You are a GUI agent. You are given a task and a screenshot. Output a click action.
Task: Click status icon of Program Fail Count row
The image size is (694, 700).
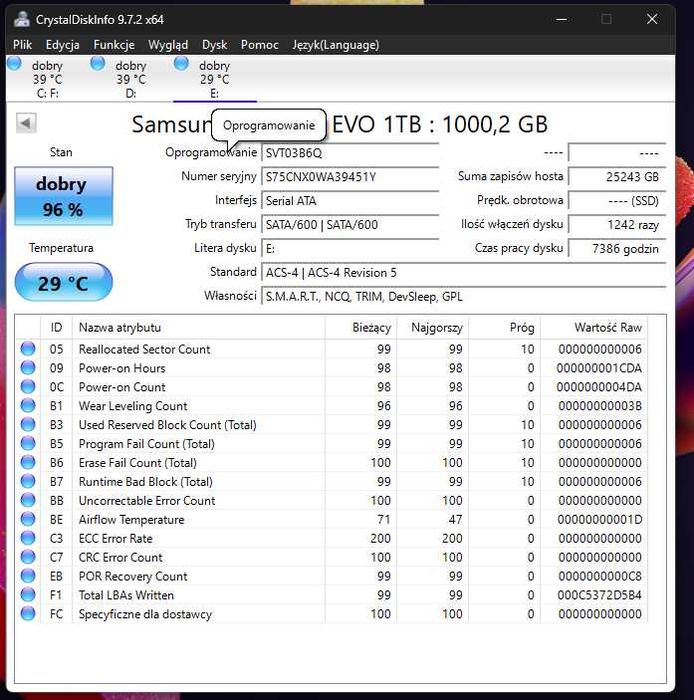tap(28, 443)
